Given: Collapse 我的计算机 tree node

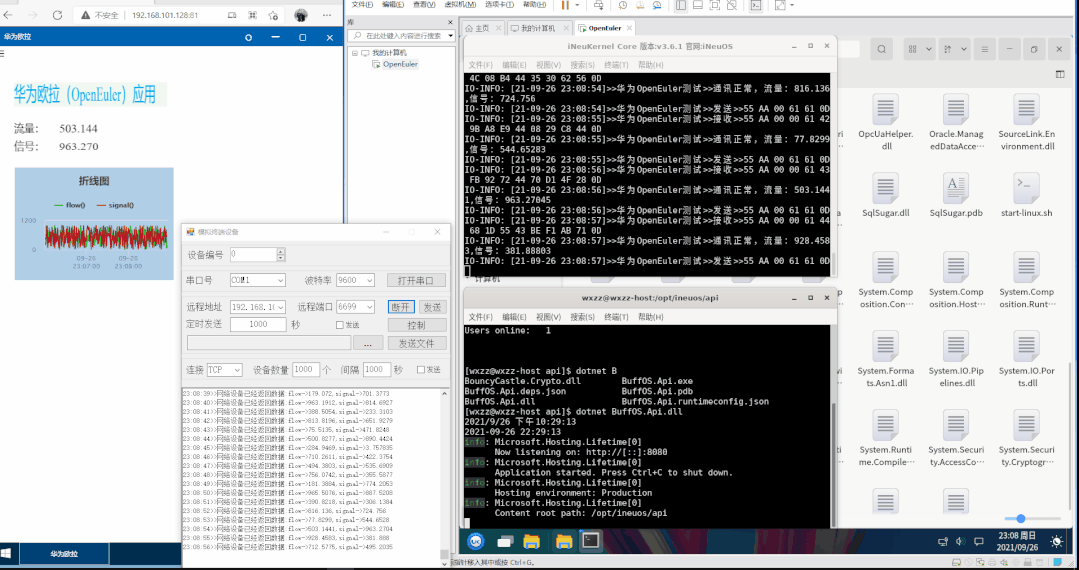Looking at the screenshot, I should point(355,53).
